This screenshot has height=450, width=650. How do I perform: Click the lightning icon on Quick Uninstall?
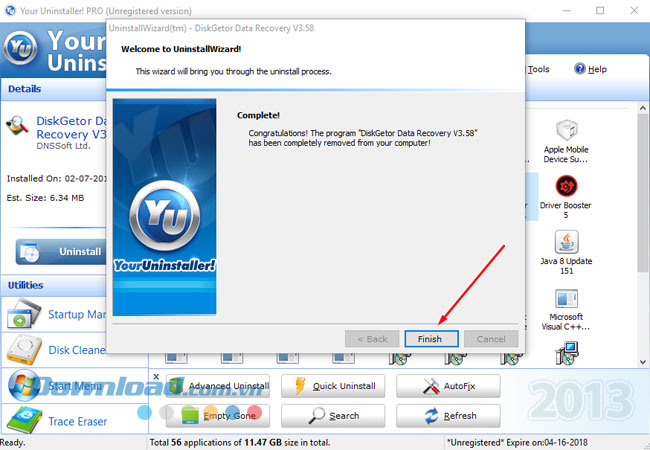tap(300, 386)
